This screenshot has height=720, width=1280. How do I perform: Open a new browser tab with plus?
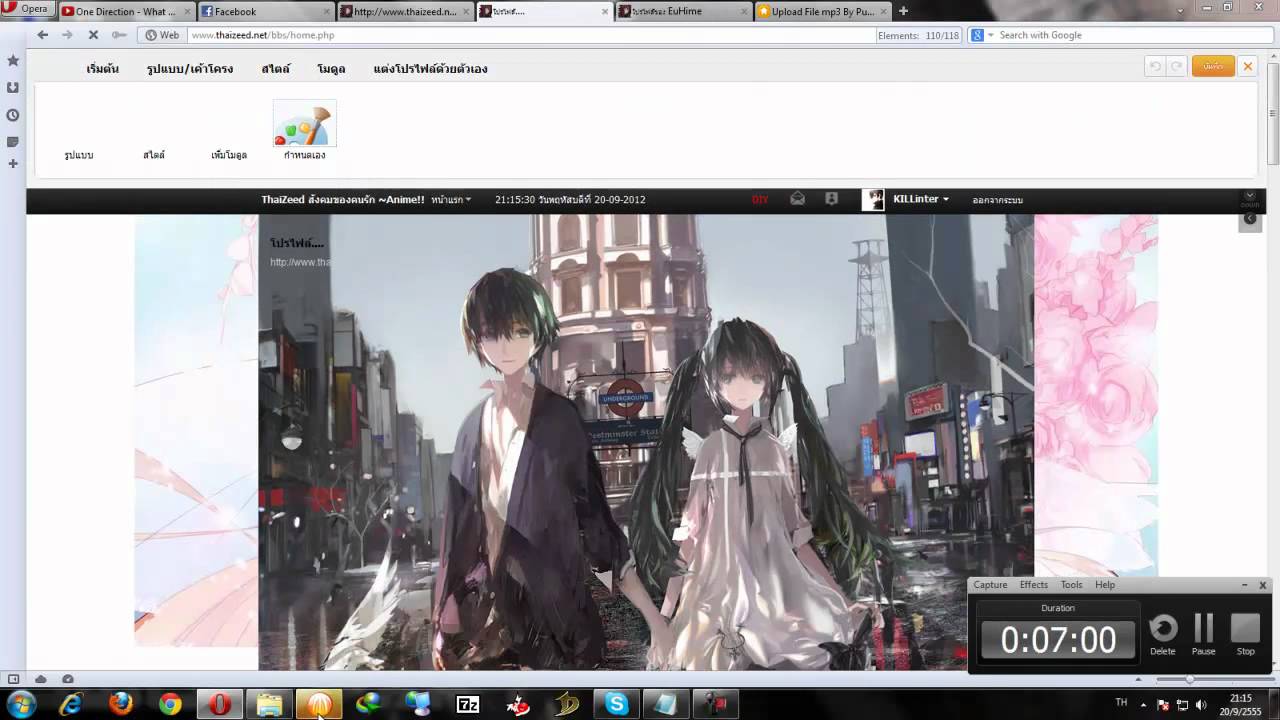pyautogui.click(x=904, y=11)
